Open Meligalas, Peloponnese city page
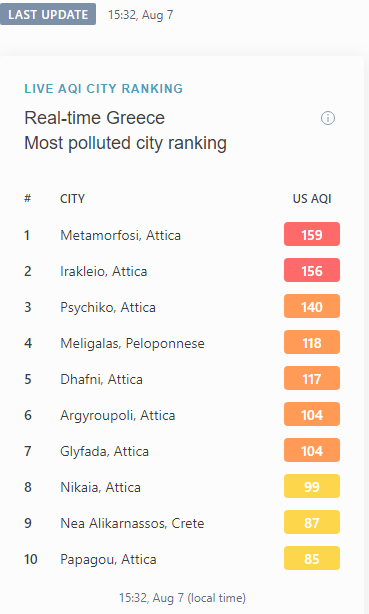The width and height of the screenshot is (369, 614). 132,343
